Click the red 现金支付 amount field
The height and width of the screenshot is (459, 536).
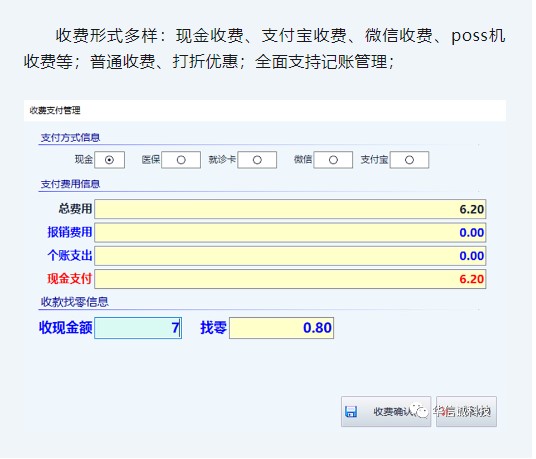pos(290,279)
